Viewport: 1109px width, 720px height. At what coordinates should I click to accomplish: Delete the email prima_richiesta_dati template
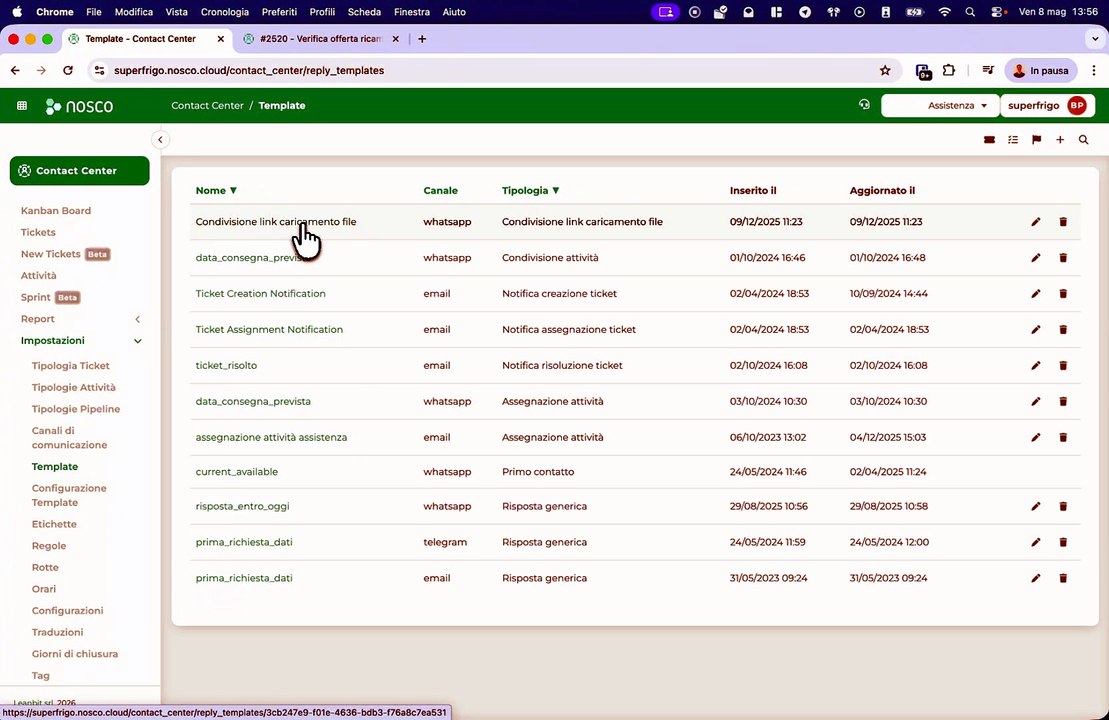tap(1063, 578)
